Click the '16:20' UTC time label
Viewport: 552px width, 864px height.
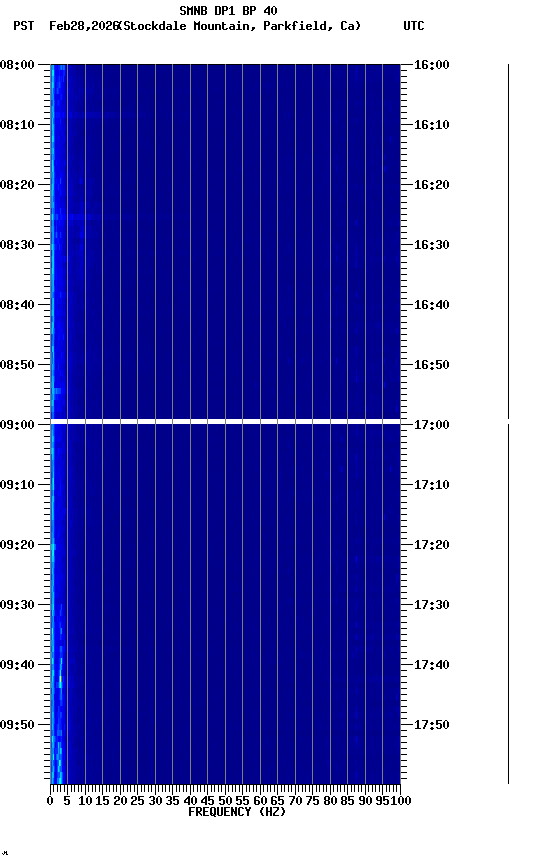[432, 185]
